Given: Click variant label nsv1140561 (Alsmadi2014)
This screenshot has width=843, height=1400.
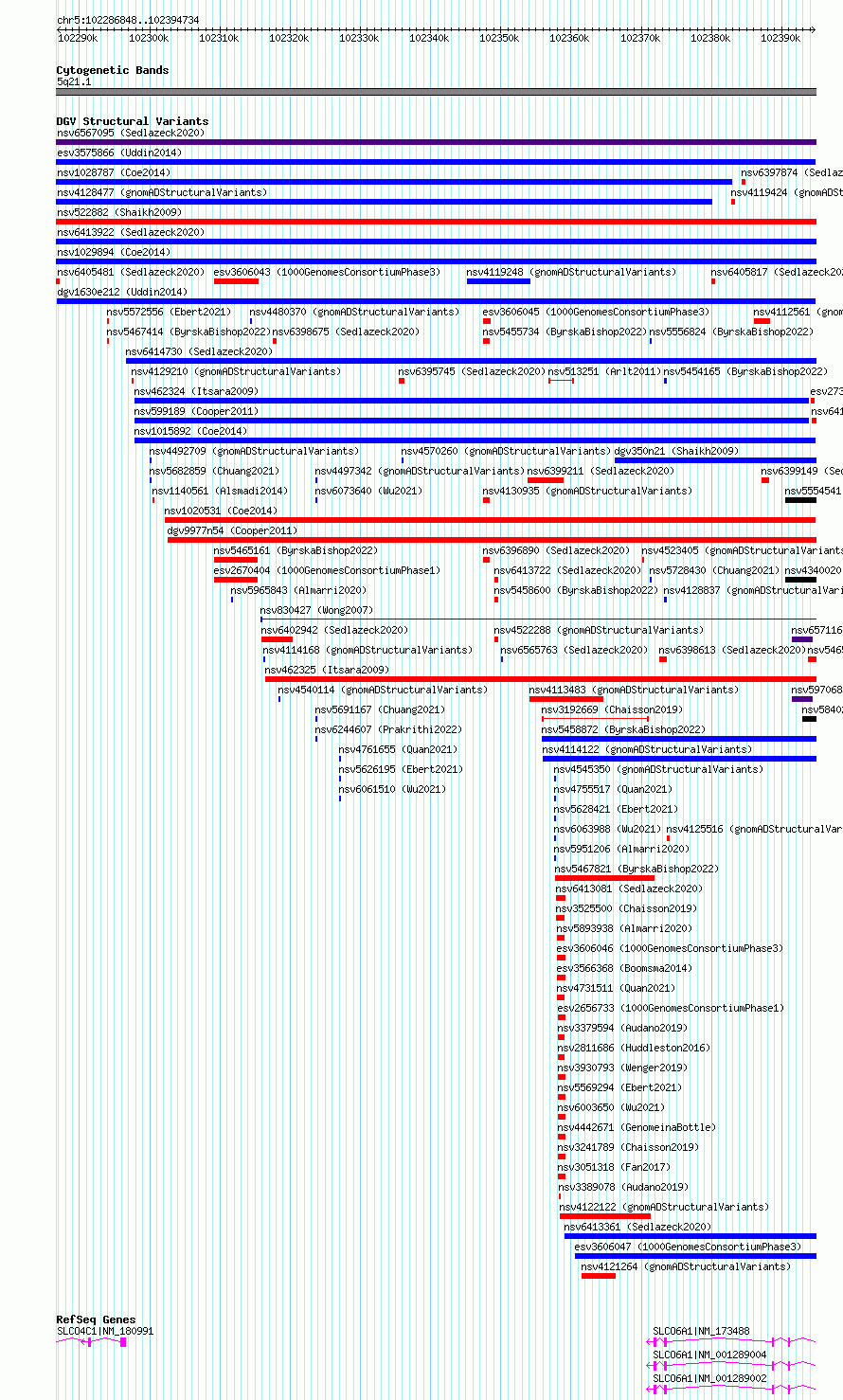Looking at the screenshot, I should point(221,492).
